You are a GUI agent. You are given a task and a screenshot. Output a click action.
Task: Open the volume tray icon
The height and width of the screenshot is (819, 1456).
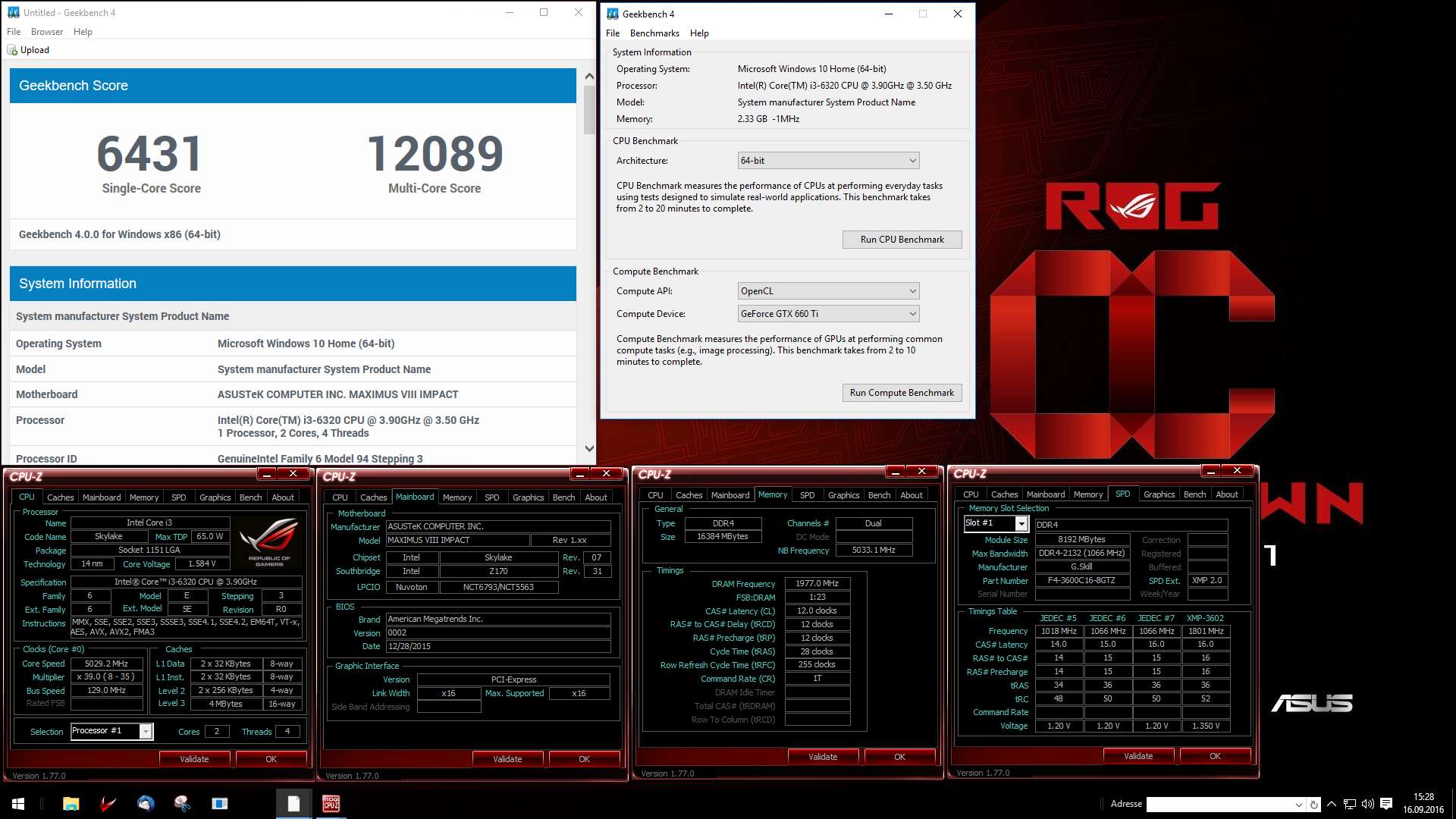pos(1367,804)
